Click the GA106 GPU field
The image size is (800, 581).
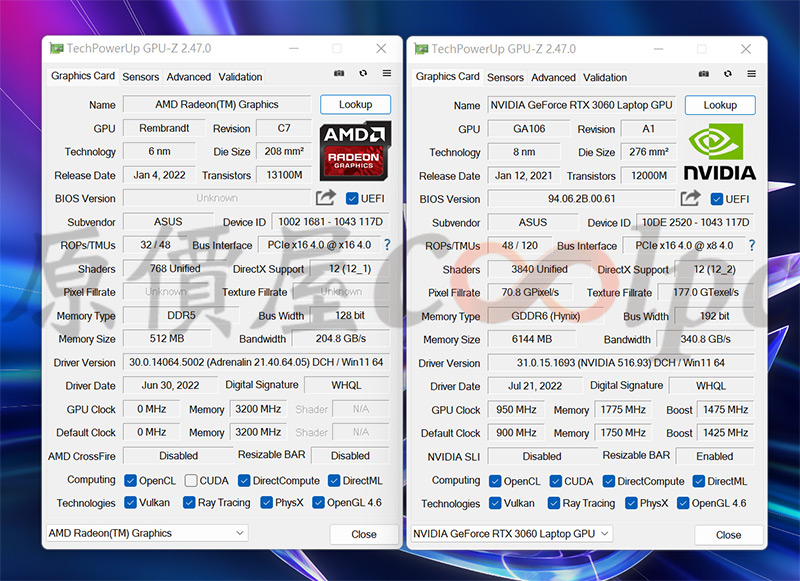click(x=529, y=129)
